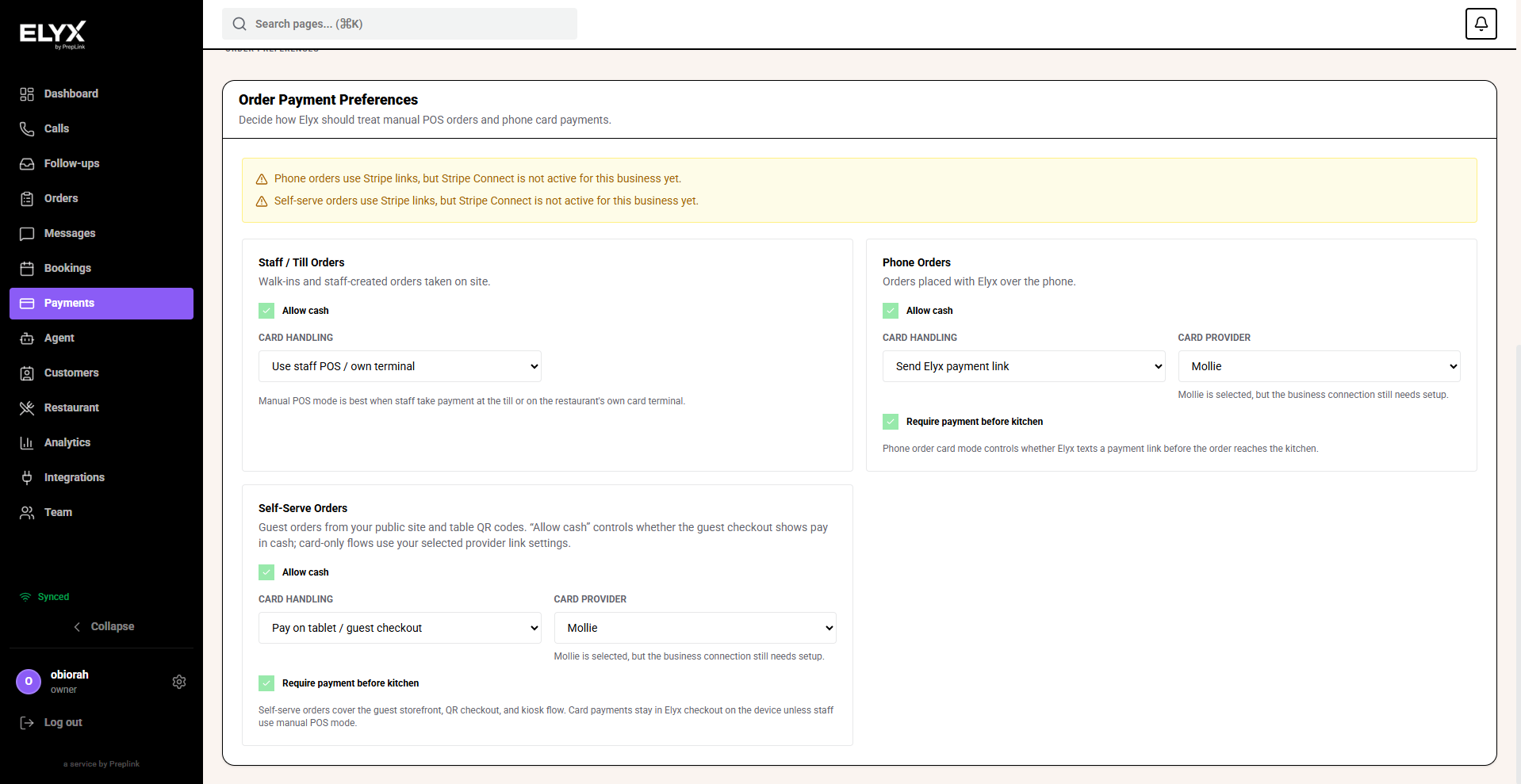
Task: Click the Agent robot icon
Action: point(27,338)
